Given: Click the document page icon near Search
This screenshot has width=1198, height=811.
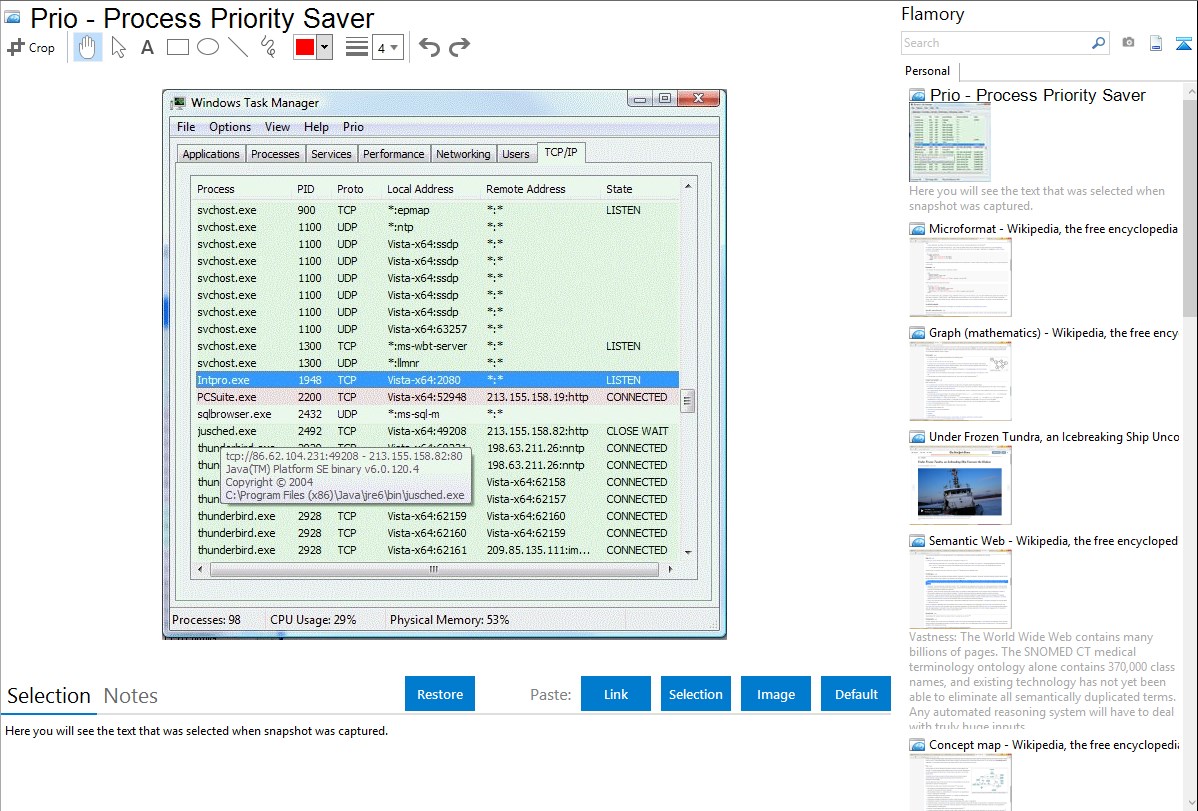Looking at the screenshot, I should [1156, 43].
